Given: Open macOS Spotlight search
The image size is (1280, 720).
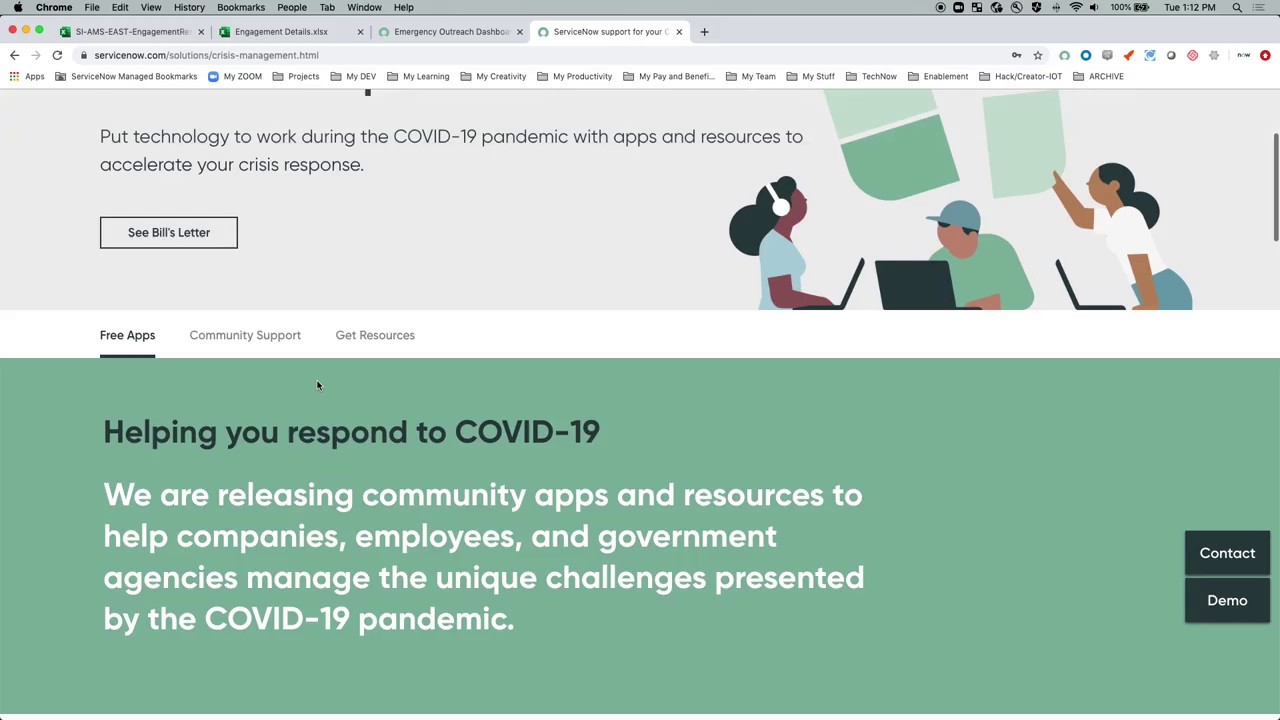Looking at the screenshot, I should (x=1237, y=7).
